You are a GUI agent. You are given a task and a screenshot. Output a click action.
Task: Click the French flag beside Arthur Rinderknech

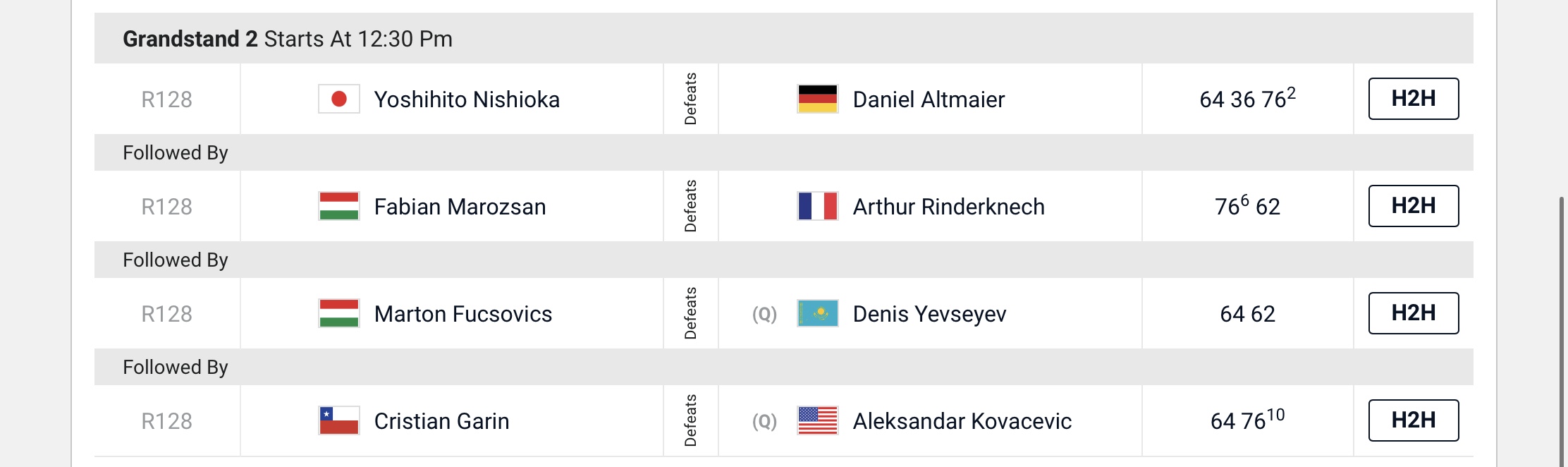pos(818,206)
